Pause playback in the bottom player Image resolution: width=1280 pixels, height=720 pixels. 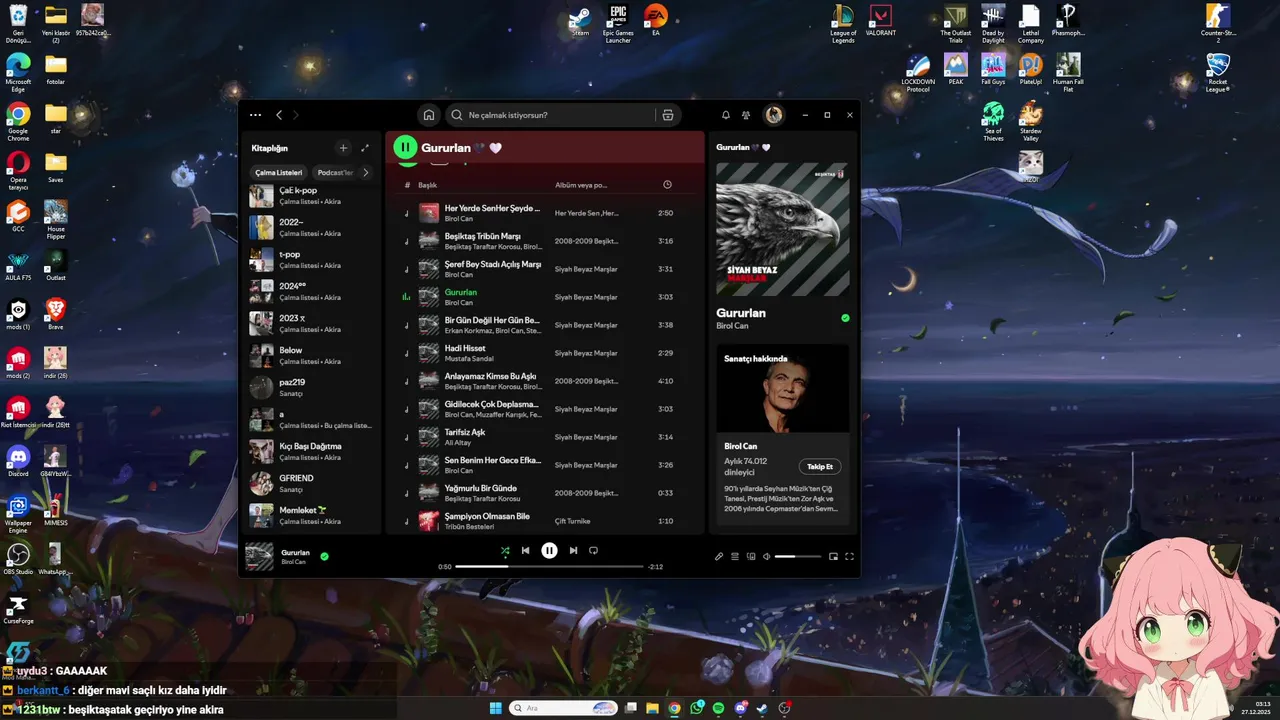click(549, 550)
